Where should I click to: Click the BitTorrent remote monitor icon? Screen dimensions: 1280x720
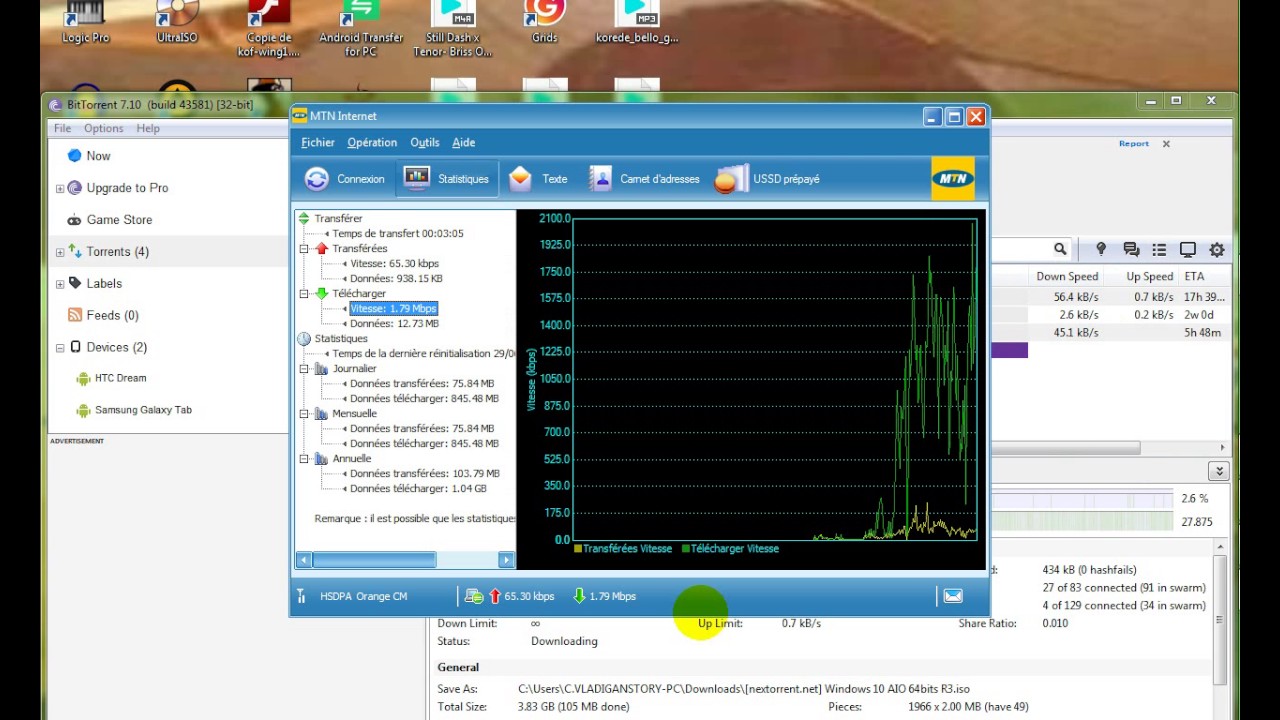[1188, 249]
